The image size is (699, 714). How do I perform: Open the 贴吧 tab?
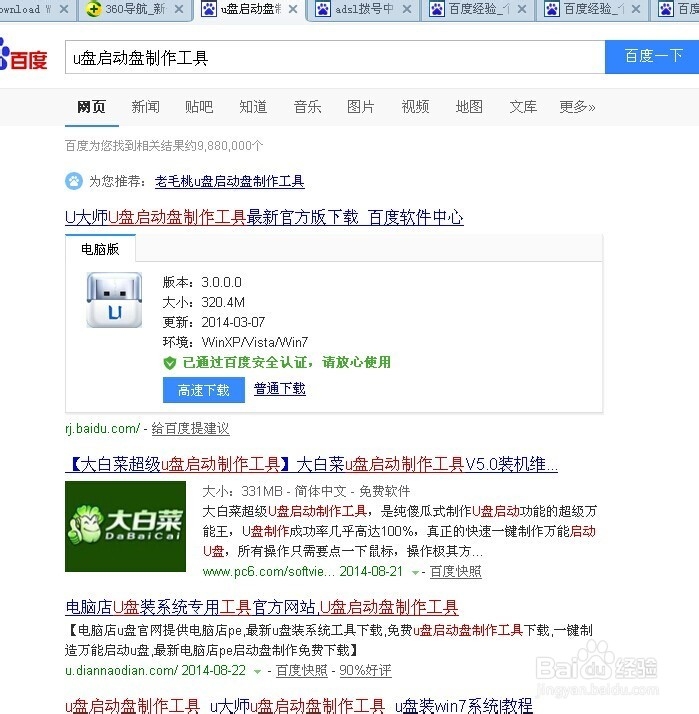click(199, 107)
